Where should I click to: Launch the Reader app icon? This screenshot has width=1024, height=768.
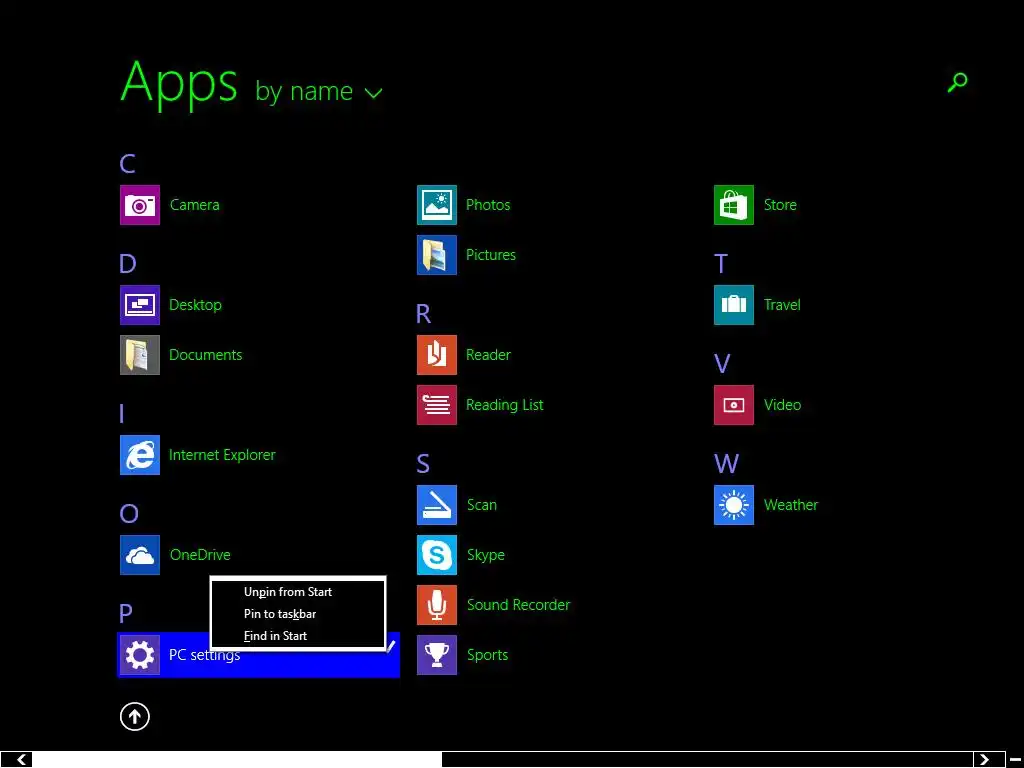(437, 355)
